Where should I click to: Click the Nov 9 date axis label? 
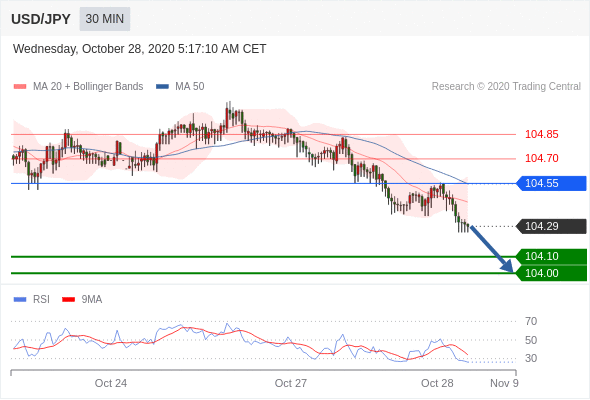pyautogui.click(x=504, y=383)
